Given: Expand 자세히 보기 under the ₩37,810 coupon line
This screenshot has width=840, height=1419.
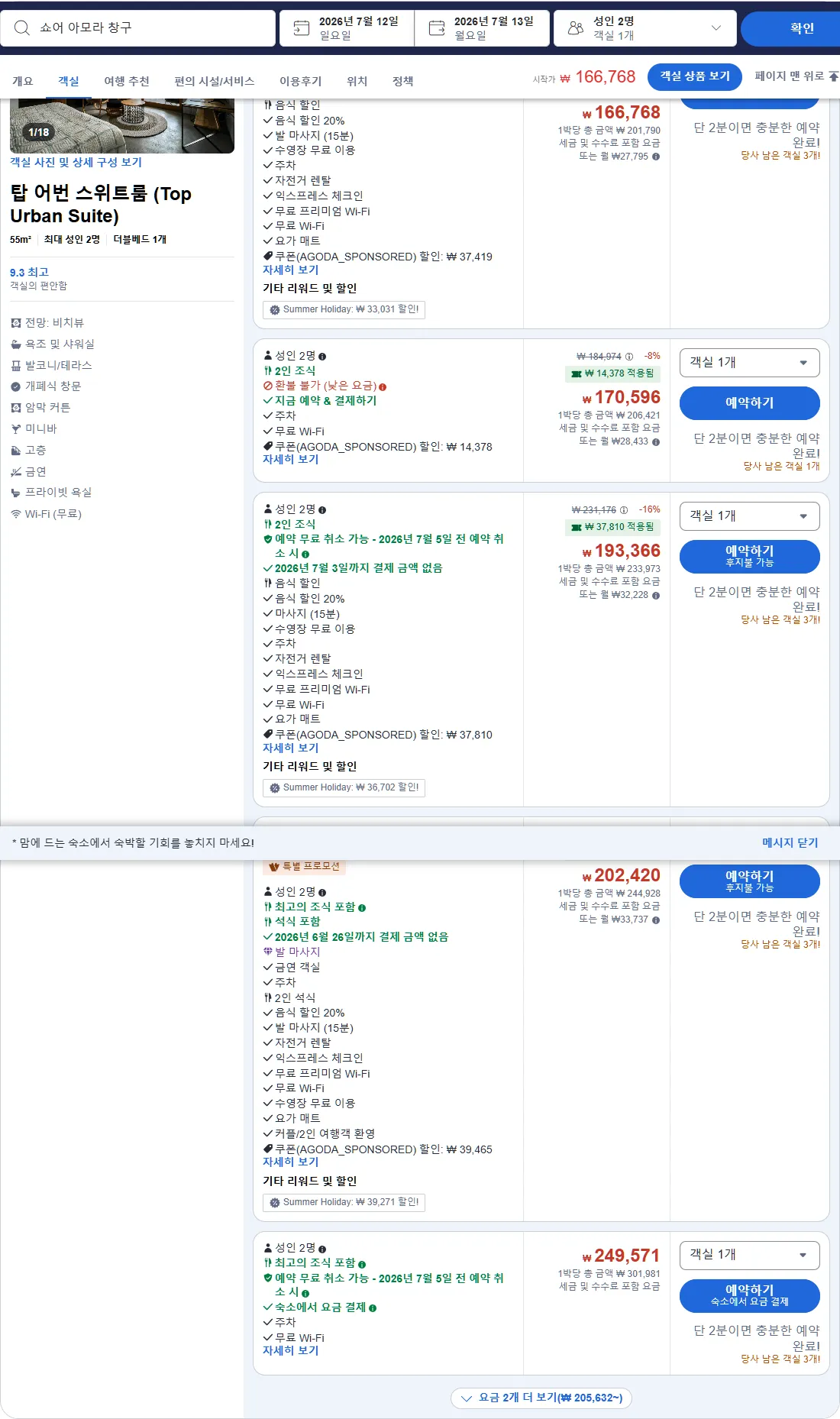Looking at the screenshot, I should pos(290,748).
